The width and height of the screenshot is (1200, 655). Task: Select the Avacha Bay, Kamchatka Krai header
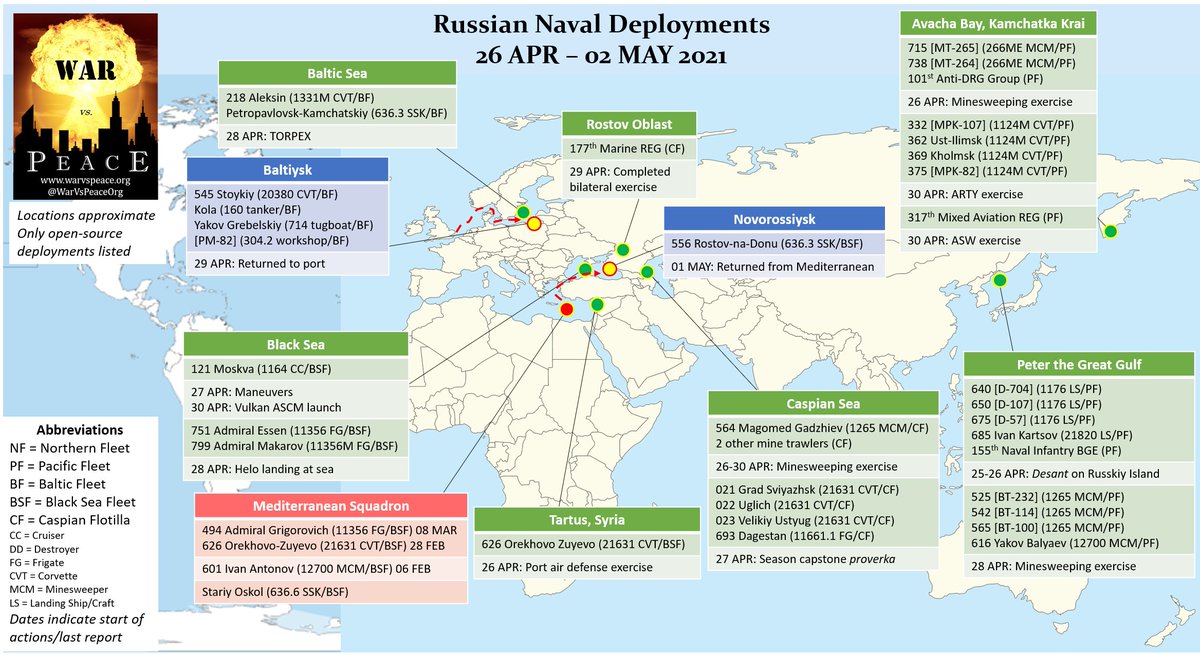(x=998, y=23)
